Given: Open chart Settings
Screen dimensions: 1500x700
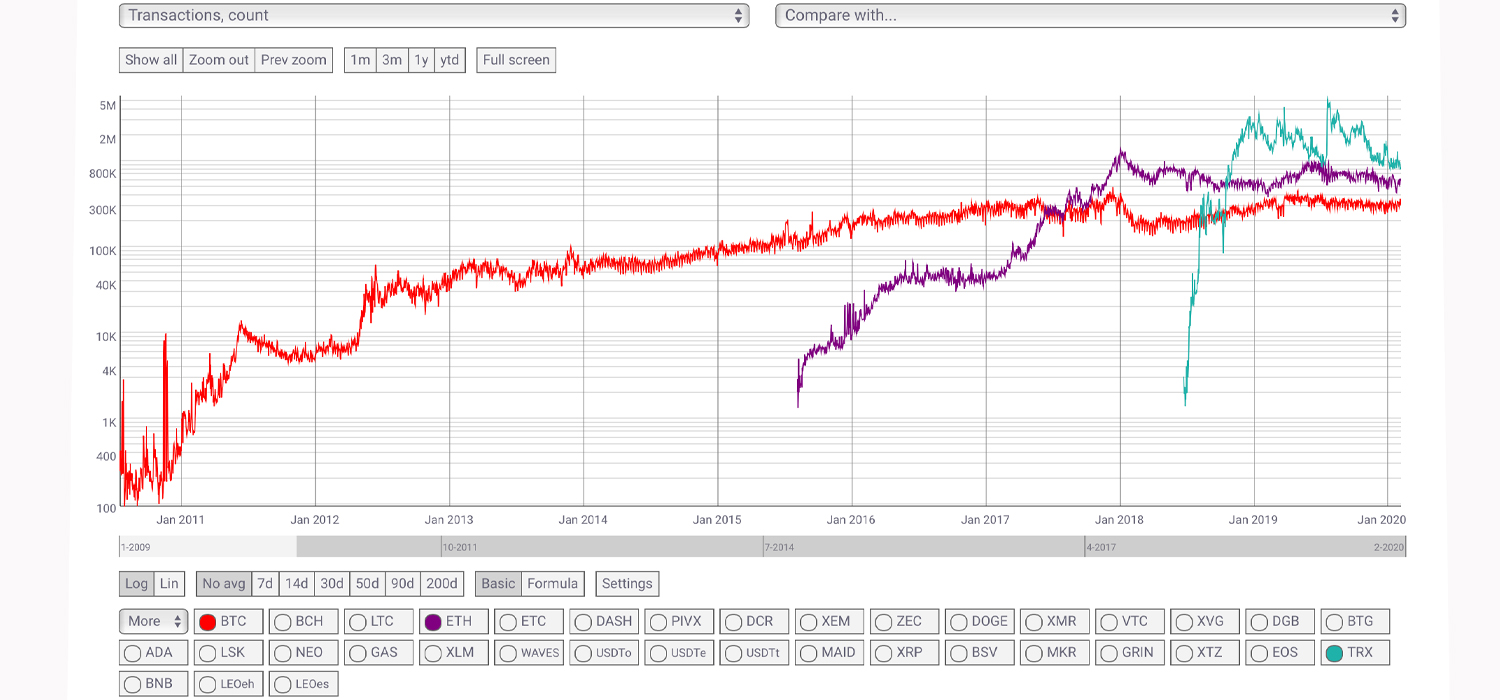Looking at the screenshot, I should coord(627,584).
